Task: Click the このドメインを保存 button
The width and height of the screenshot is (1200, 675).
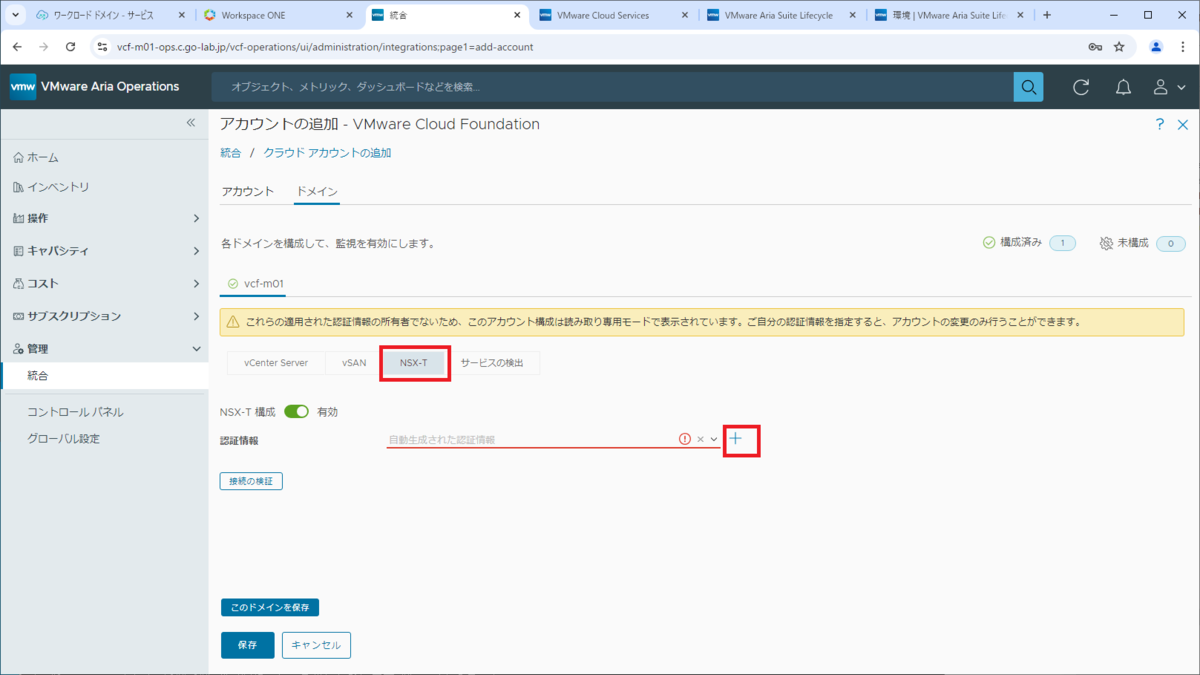Action: 270,607
